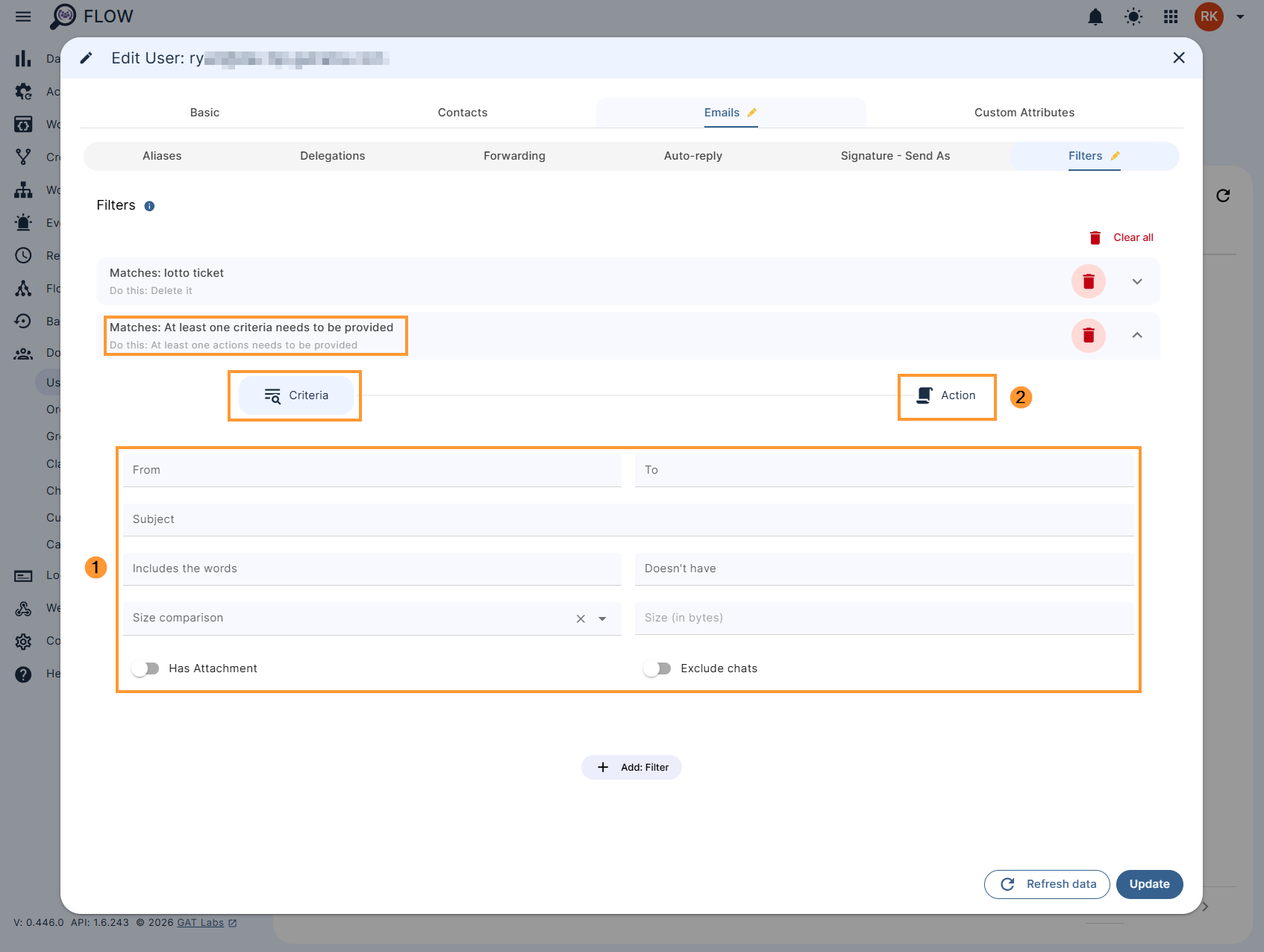The height and width of the screenshot is (952, 1264).
Task: Open the Aliases sub-tab
Action: pyautogui.click(x=162, y=156)
